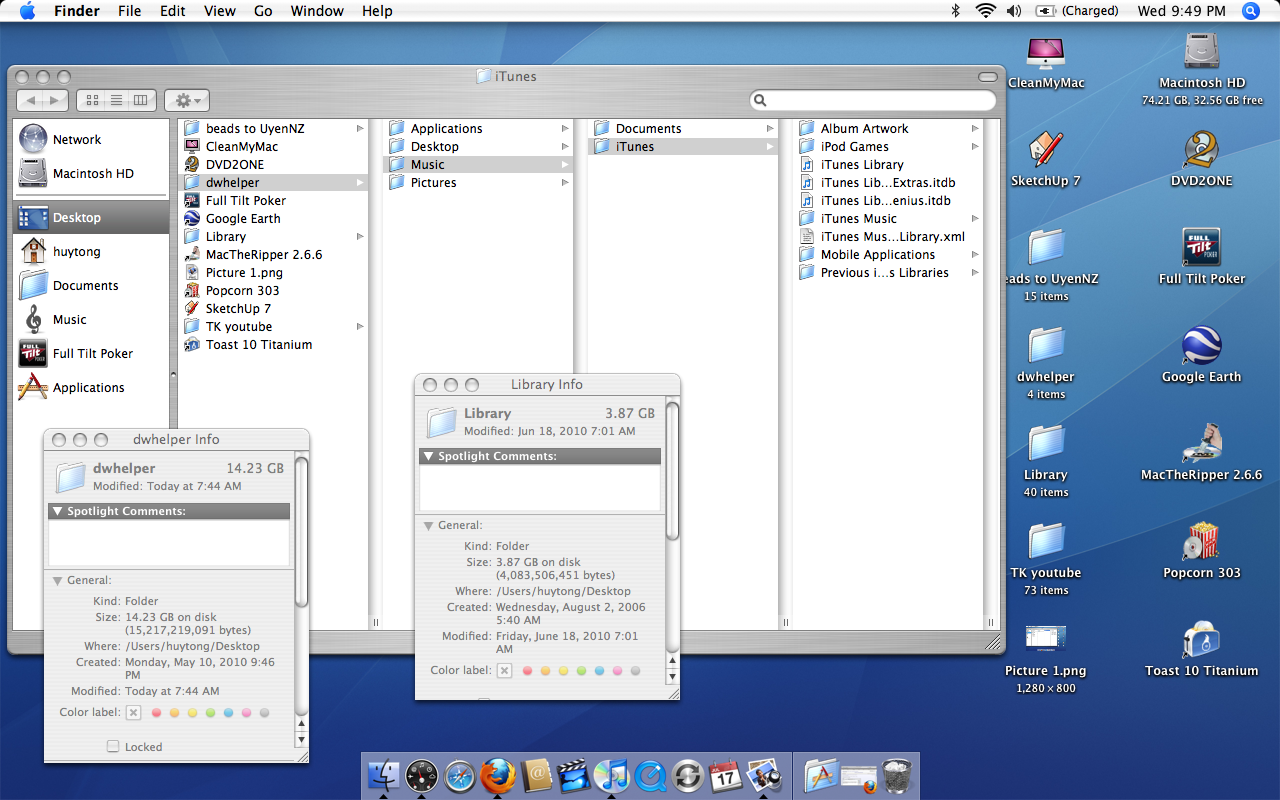The image size is (1280, 800).
Task: Click the Finder Back button
Action: coord(30,100)
